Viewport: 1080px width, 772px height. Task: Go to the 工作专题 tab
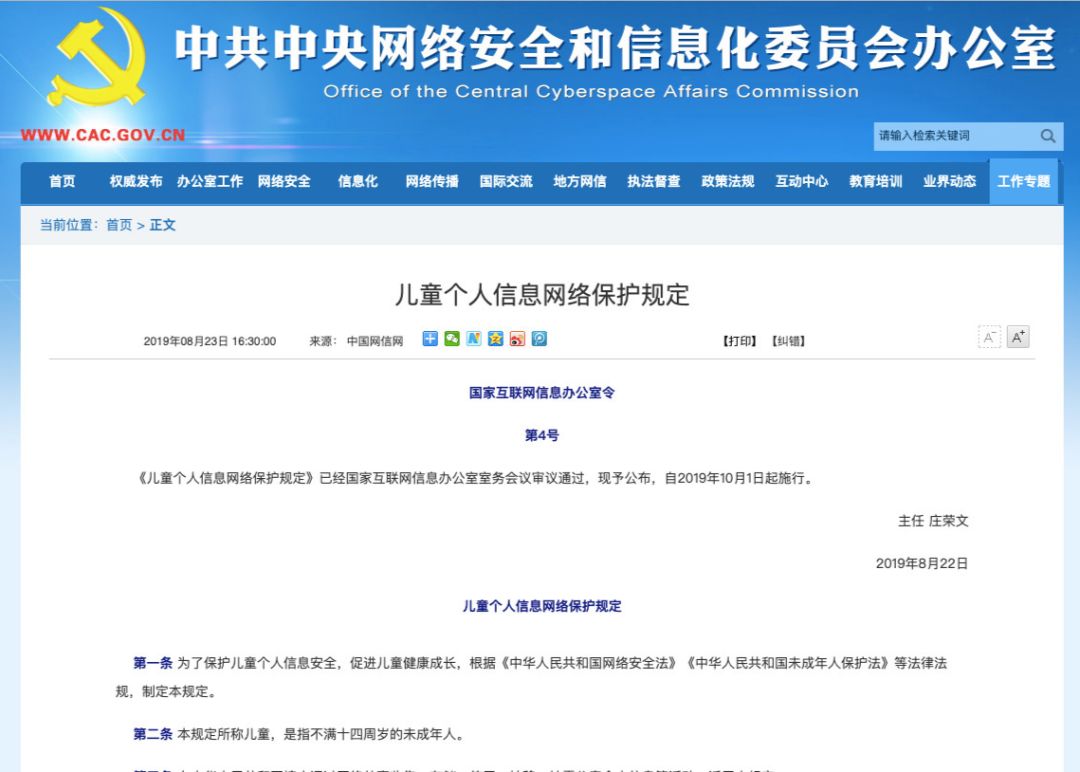(x=1024, y=182)
